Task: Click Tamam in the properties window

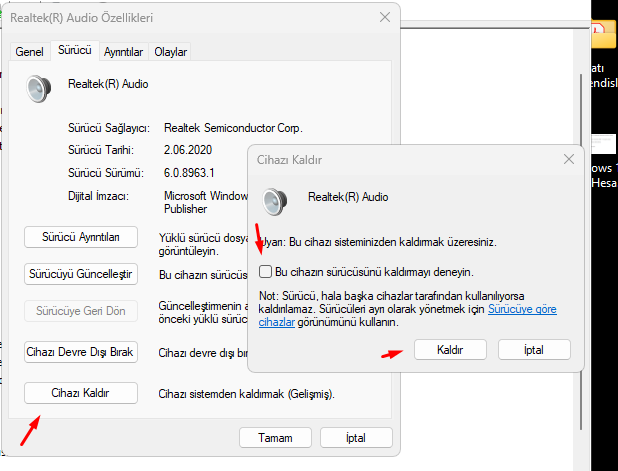Action: coord(275,438)
